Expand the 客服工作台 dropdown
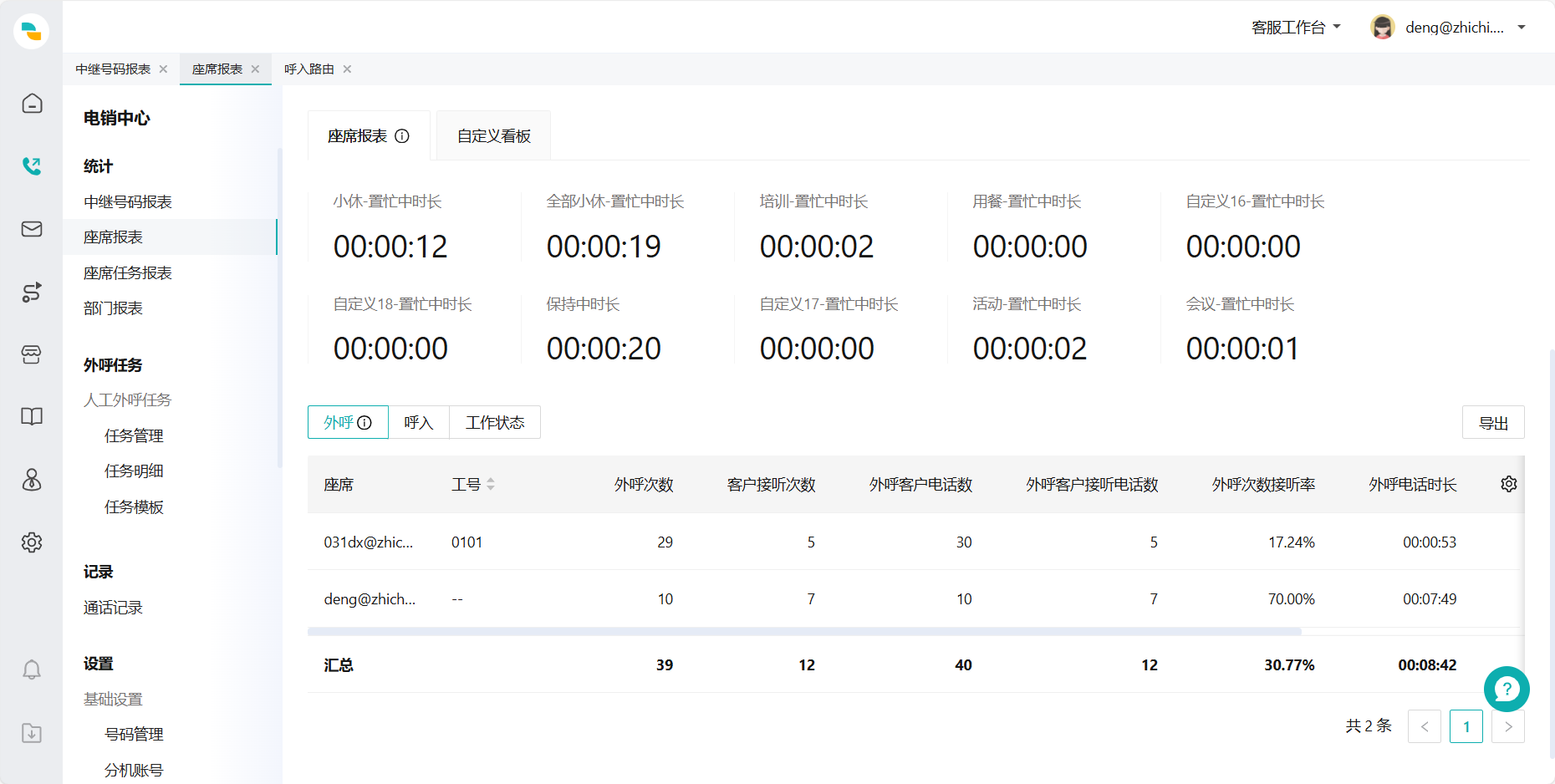The width and height of the screenshot is (1555, 784). [1296, 28]
